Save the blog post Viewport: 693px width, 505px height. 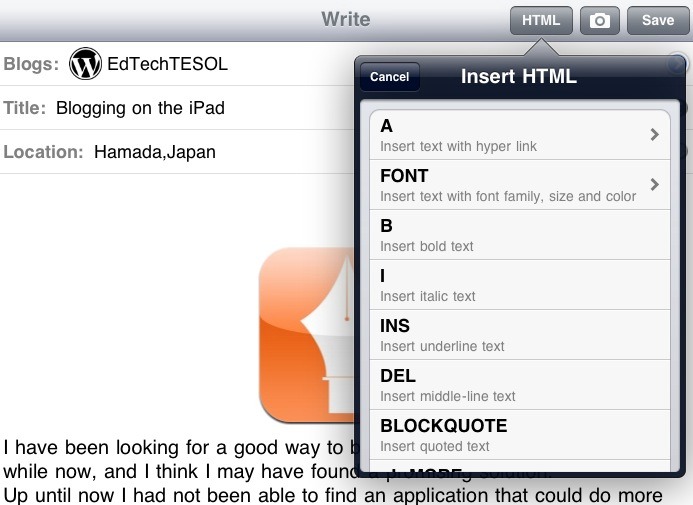pyautogui.click(x=658, y=20)
